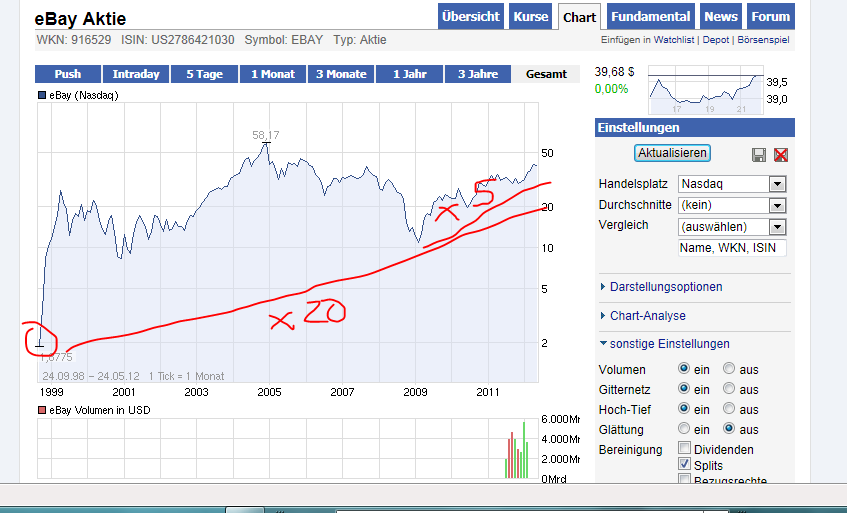Click the 24.09.98 – 24.05.12 date range text
This screenshot has height=513, width=847.
click(x=91, y=376)
